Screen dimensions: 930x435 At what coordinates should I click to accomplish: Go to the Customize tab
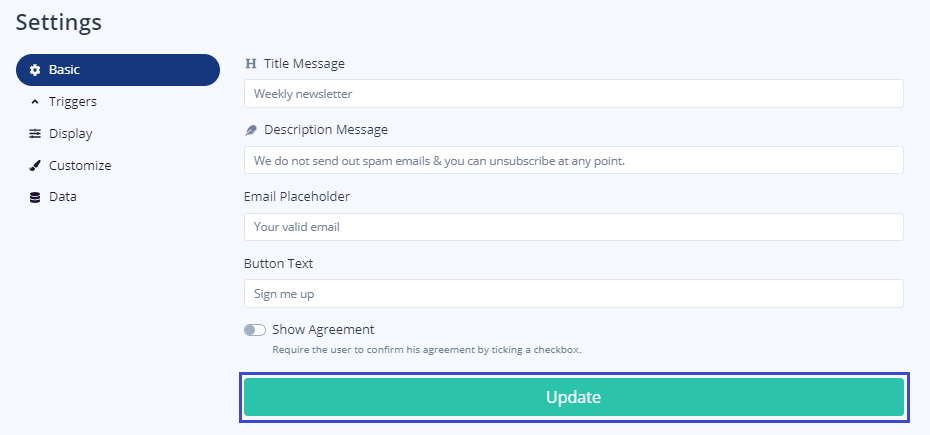pyautogui.click(x=80, y=166)
